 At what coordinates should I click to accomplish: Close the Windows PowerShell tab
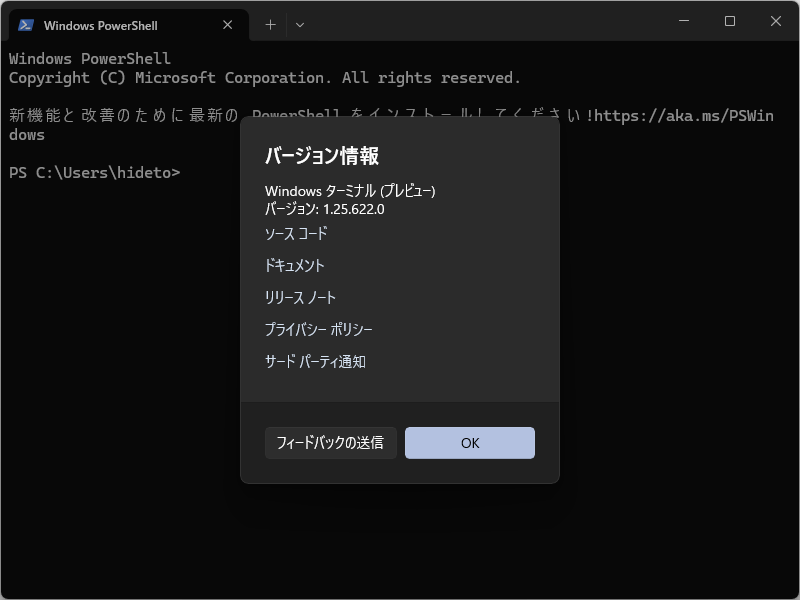[x=227, y=24]
